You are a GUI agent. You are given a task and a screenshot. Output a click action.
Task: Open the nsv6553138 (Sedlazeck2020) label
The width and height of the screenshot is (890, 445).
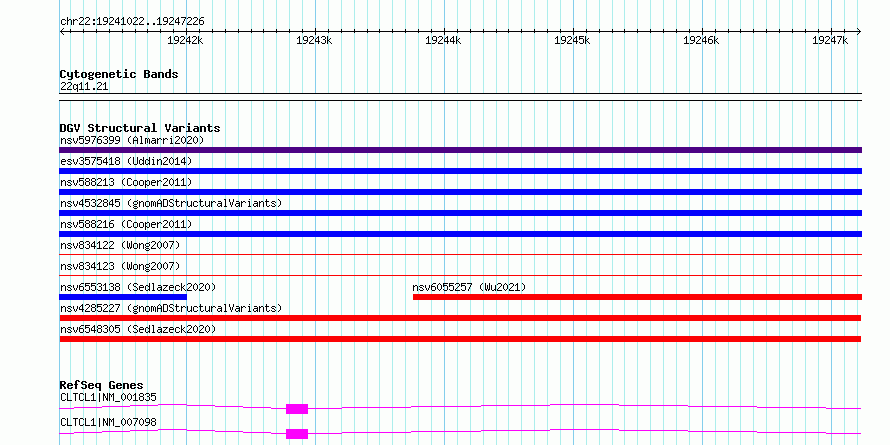(138, 287)
